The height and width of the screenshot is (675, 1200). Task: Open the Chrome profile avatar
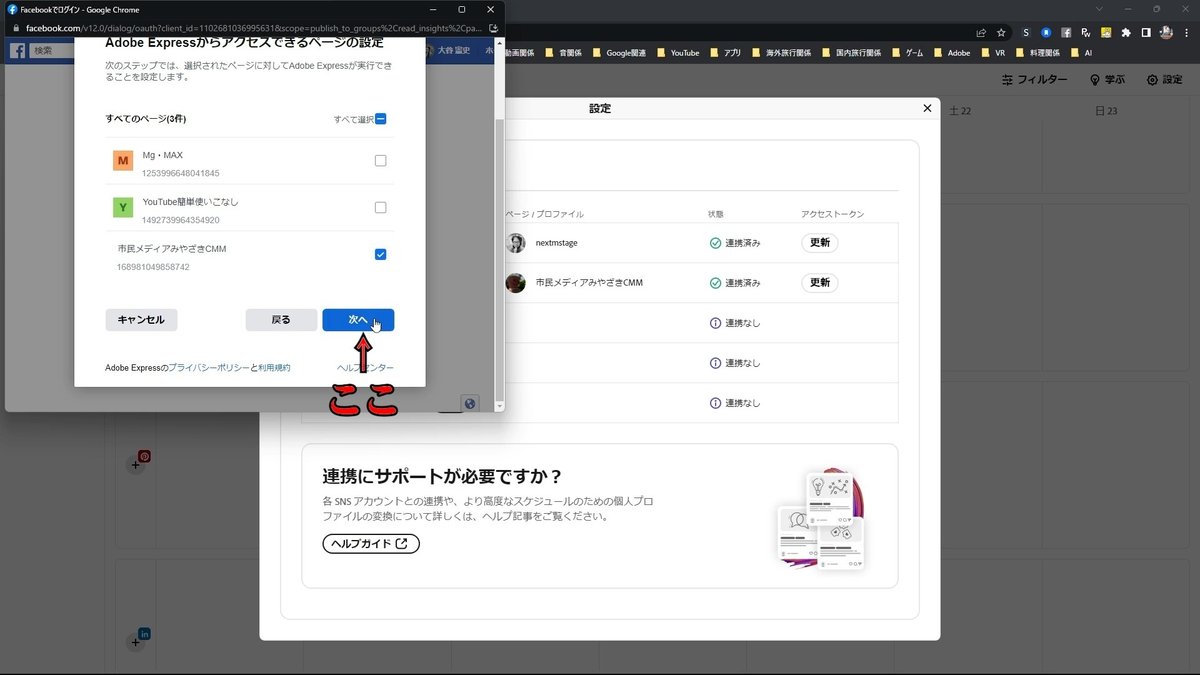click(1166, 32)
